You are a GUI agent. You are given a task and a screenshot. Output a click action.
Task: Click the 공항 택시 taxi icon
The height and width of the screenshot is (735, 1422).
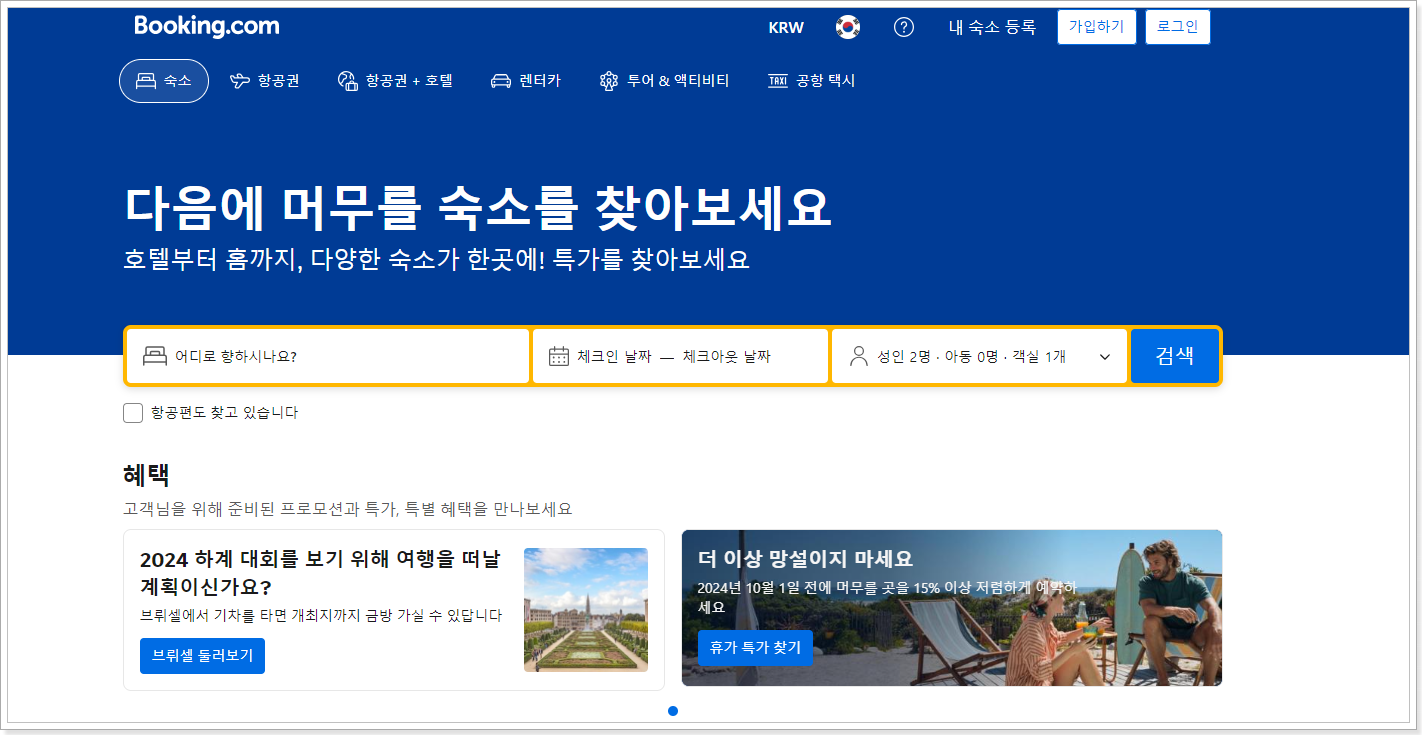(x=779, y=80)
